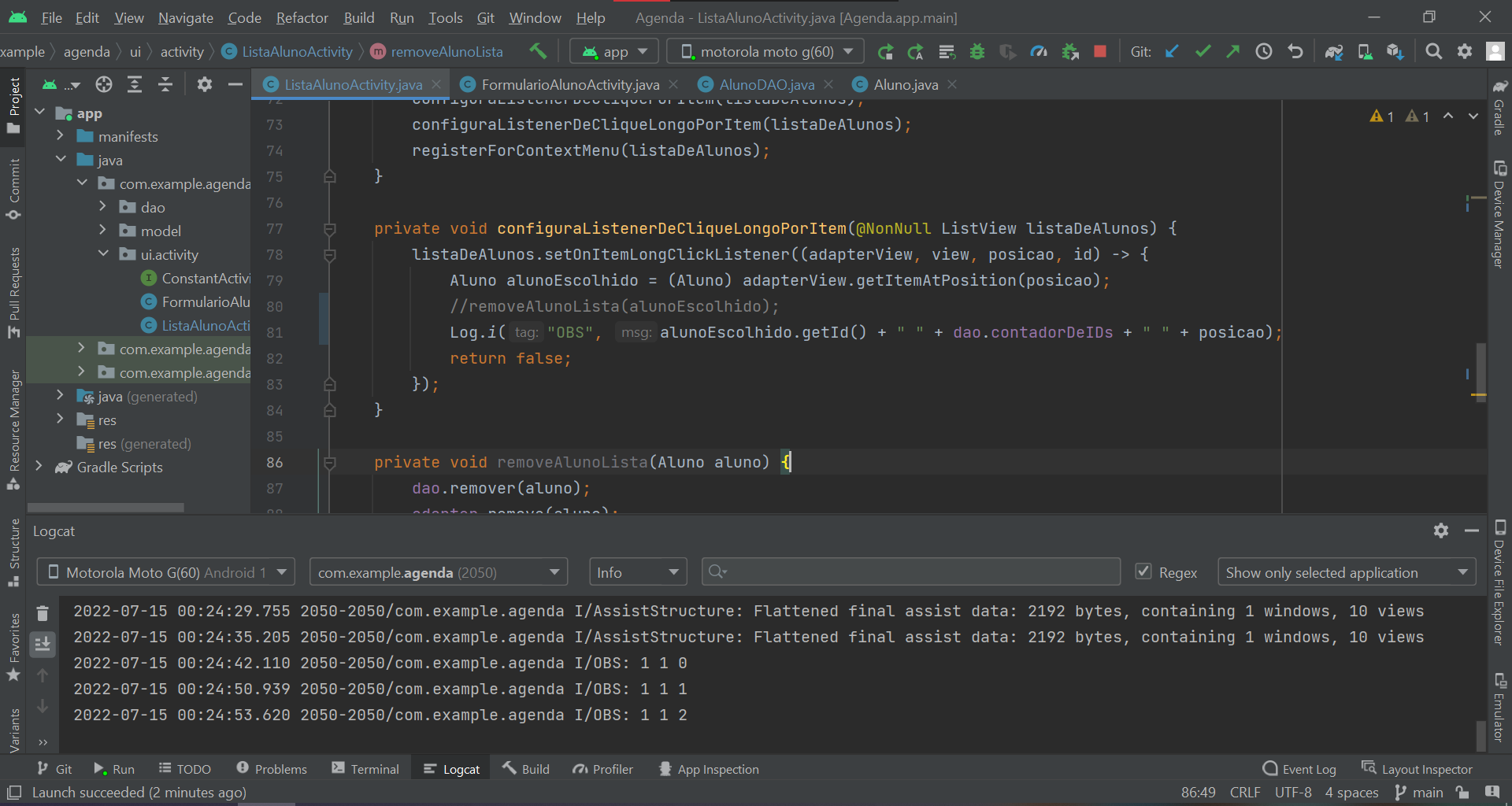The width and height of the screenshot is (1512, 806).
Task: Click the Git Rollback icon
Action: 1295,51
